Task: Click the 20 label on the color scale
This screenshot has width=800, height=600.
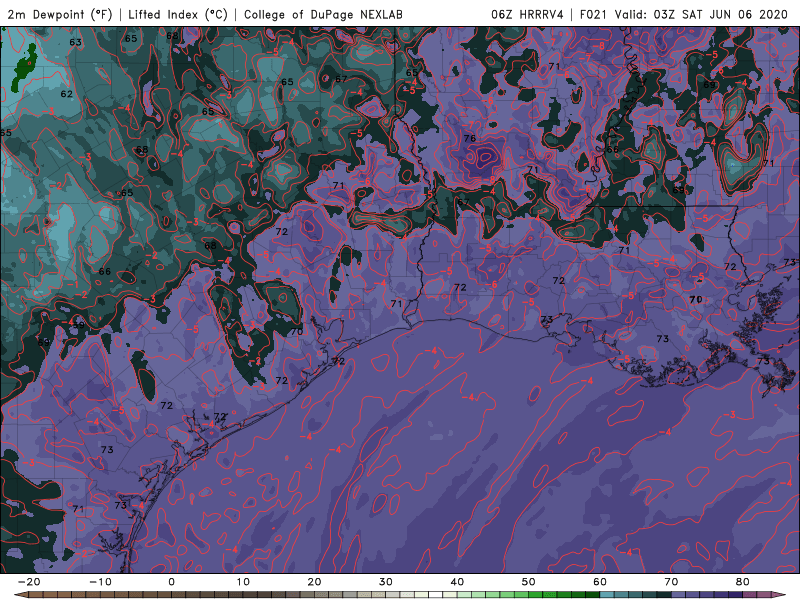Action: coord(314,582)
